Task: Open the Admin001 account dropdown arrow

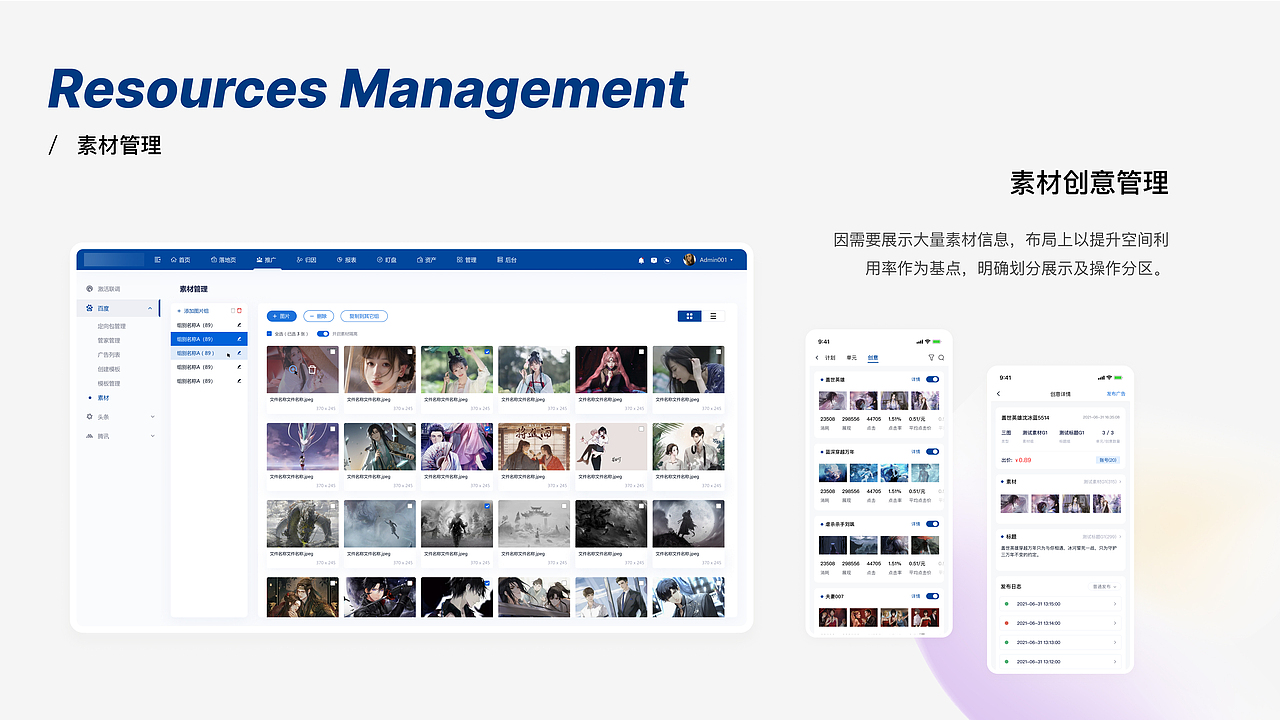Action: click(x=732, y=260)
